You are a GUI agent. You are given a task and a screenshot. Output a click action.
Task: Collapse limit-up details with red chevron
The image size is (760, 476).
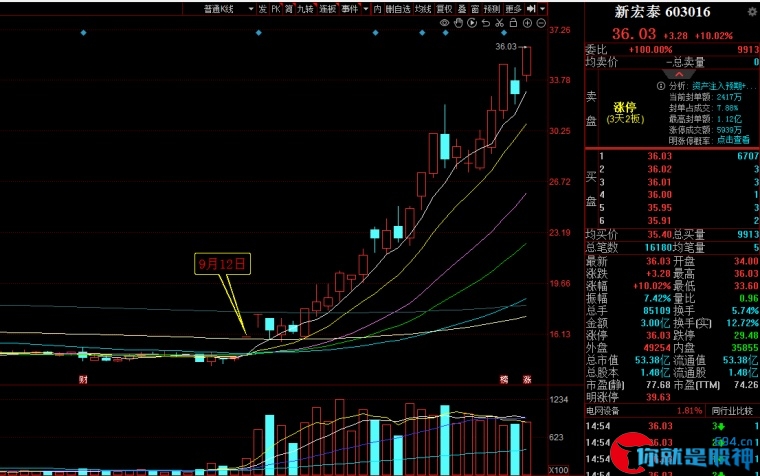point(679,74)
